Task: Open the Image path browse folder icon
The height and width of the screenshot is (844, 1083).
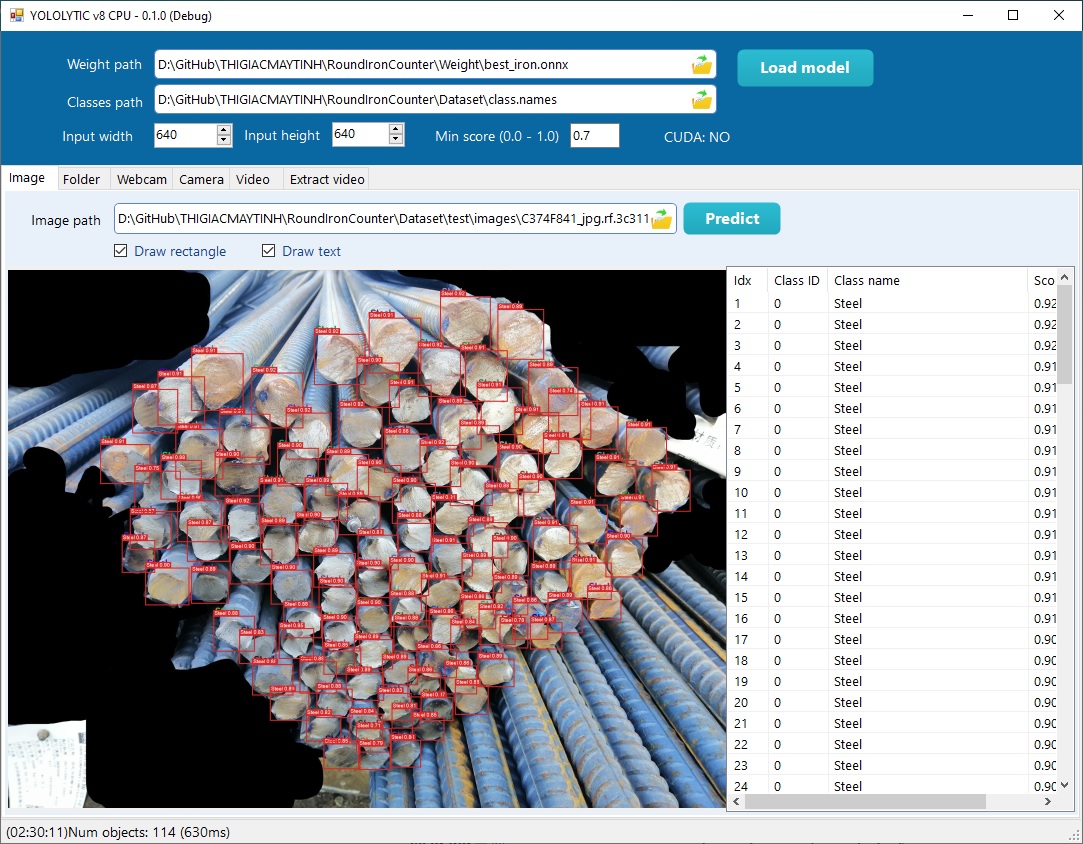Action: pyautogui.click(x=662, y=219)
